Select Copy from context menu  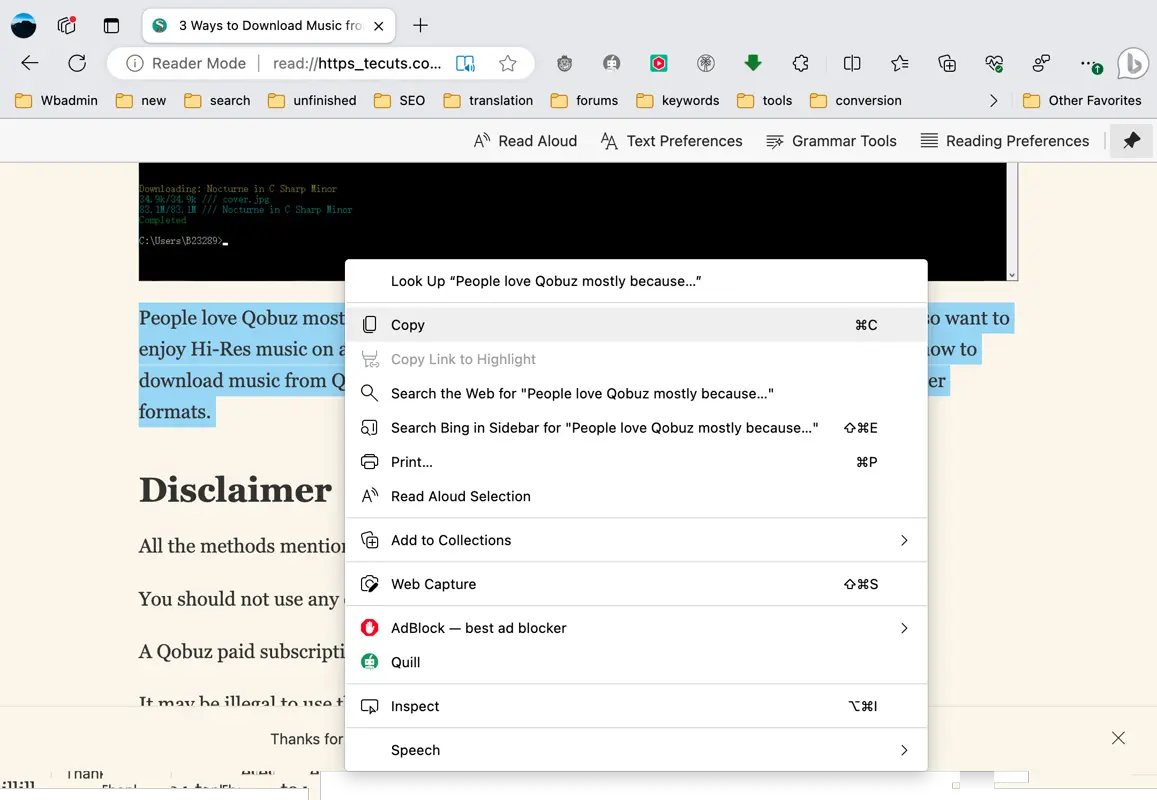pos(636,325)
